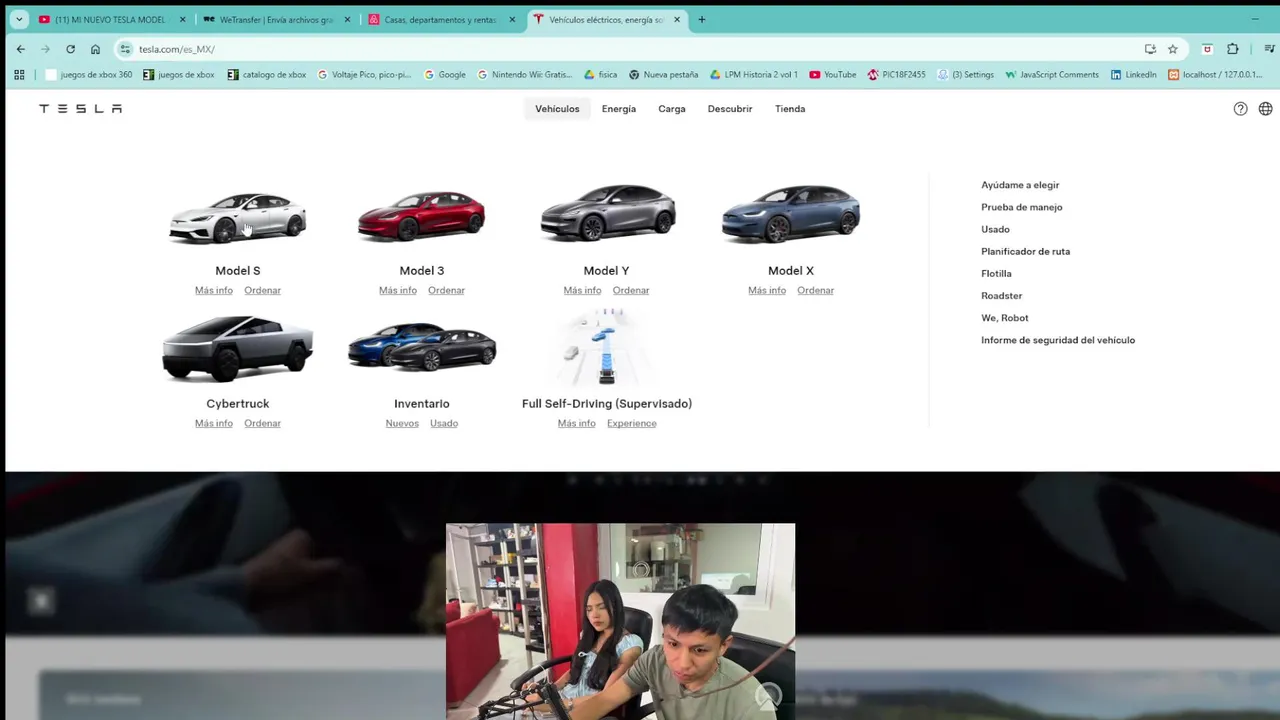Open new browser tab
Image resolution: width=1280 pixels, height=720 pixels.
click(x=701, y=19)
